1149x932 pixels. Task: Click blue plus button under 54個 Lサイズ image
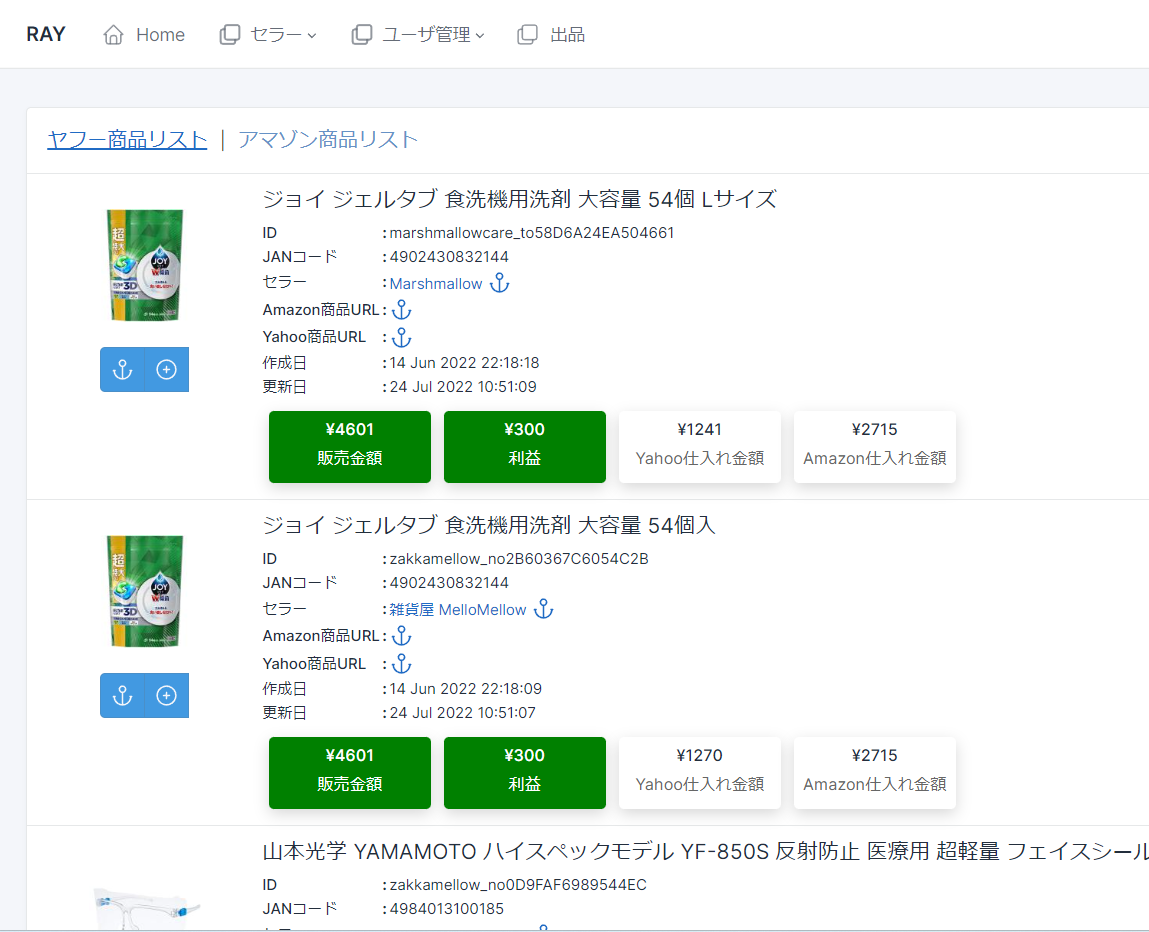(166, 369)
